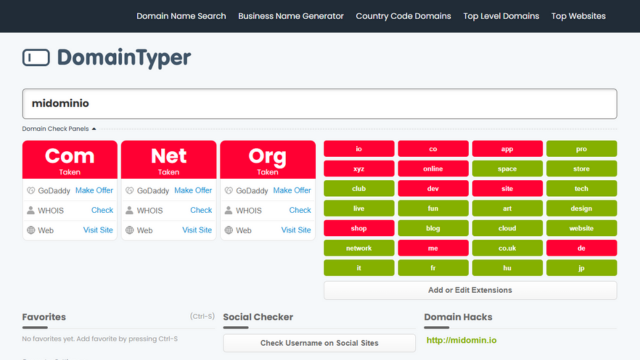This screenshot has height=360, width=640.
Task: Click the club extension tile
Action: tap(359, 189)
